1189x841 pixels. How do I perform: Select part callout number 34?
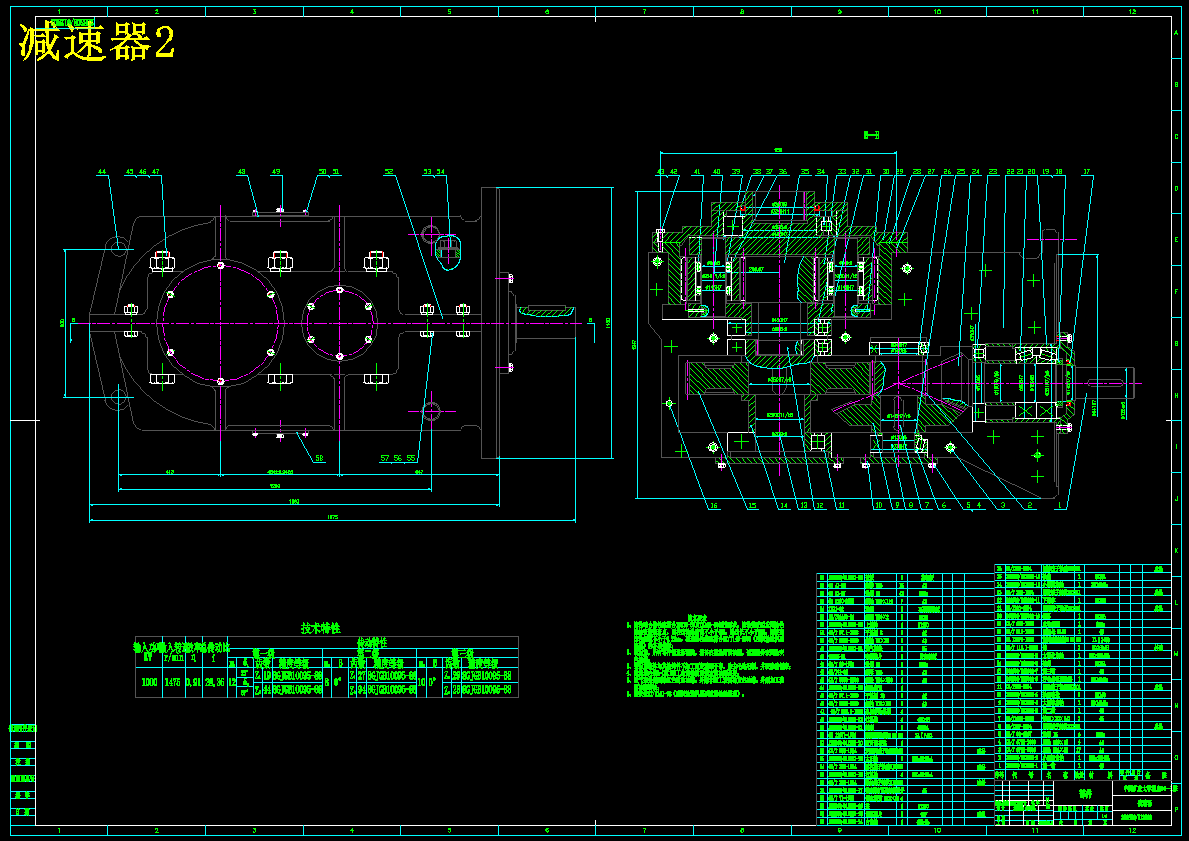(821, 171)
